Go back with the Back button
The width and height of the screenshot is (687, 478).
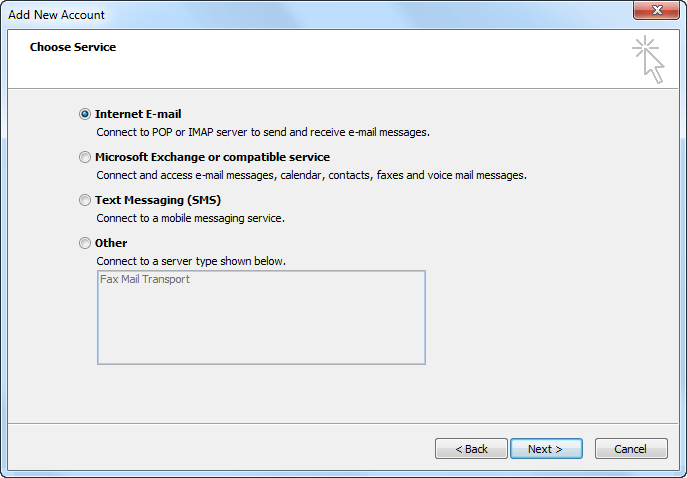coord(471,449)
